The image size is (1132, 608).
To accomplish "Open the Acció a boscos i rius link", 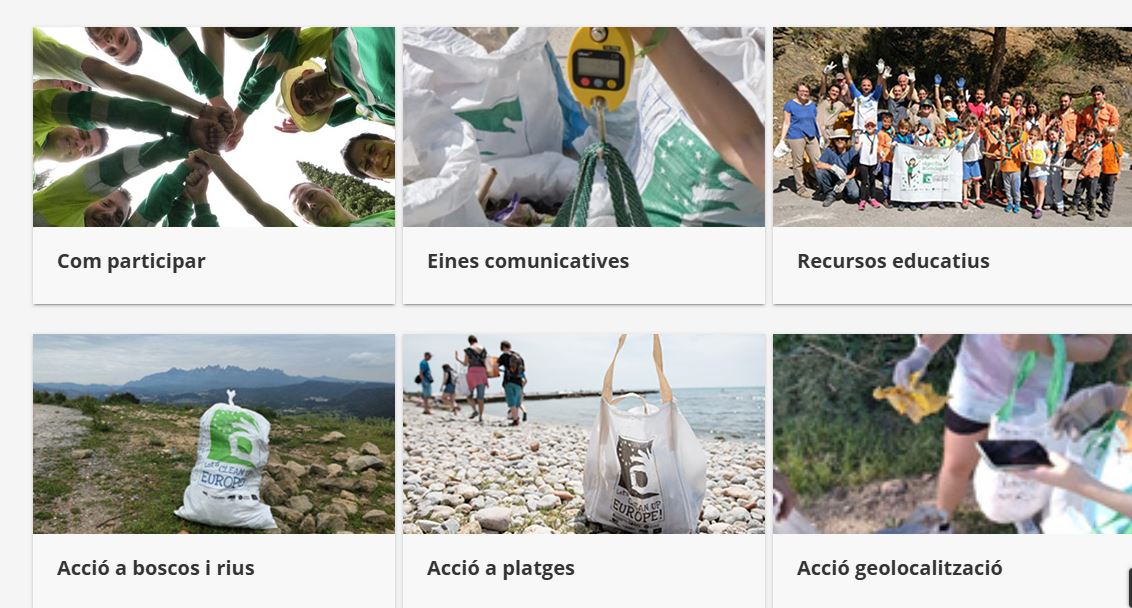I will click(x=156, y=568).
